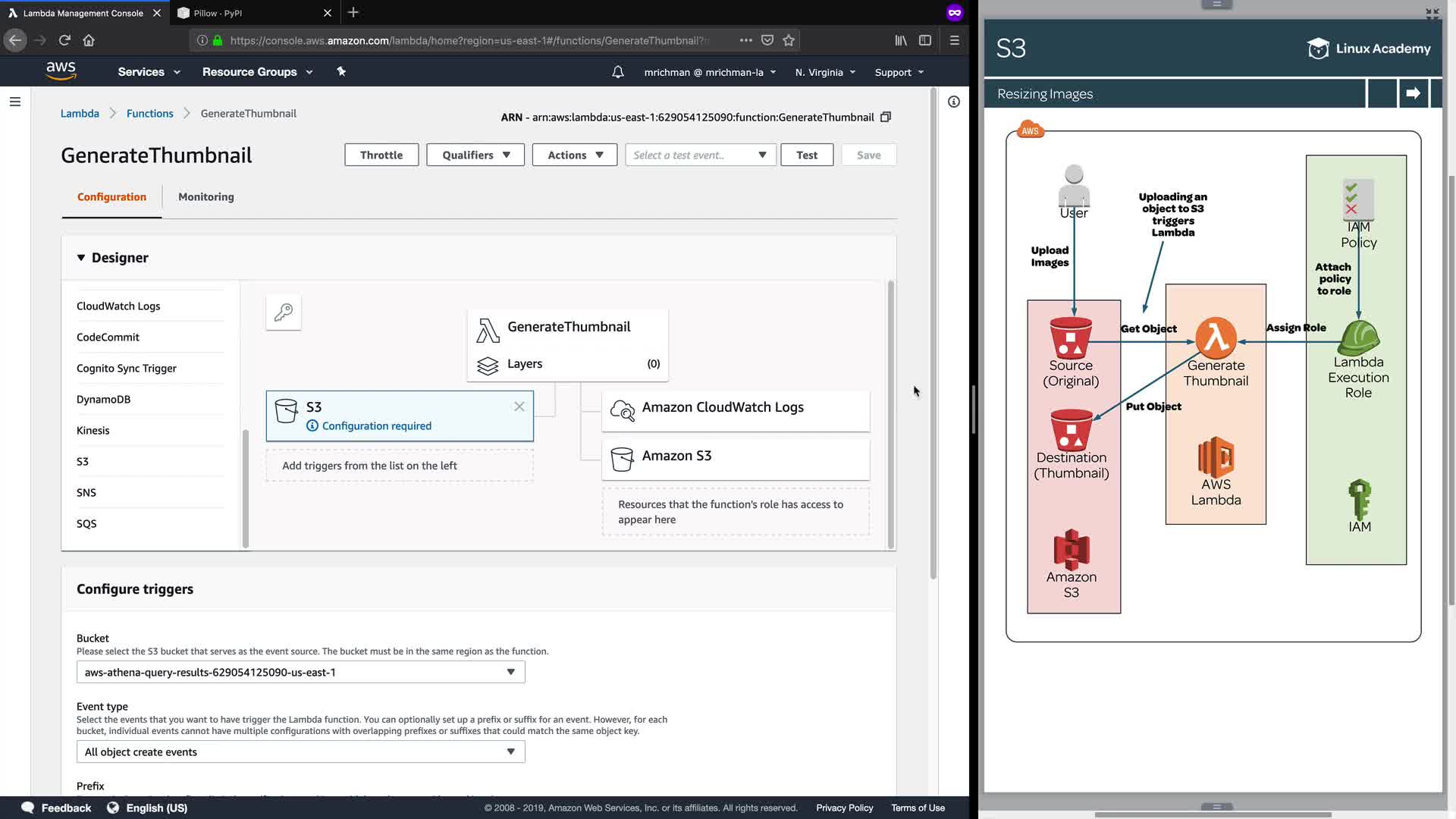This screenshot has height=819, width=1456.
Task: Open the Actions dropdown menu
Action: [575, 155]
